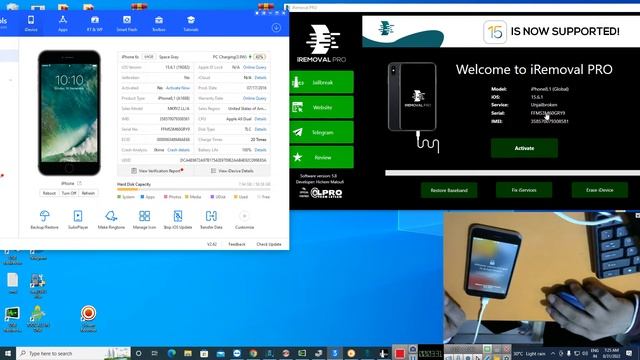This screenshot has height=360, width=640.
Task: Open the Windows Start menu
Action: (x=7, y=353)
